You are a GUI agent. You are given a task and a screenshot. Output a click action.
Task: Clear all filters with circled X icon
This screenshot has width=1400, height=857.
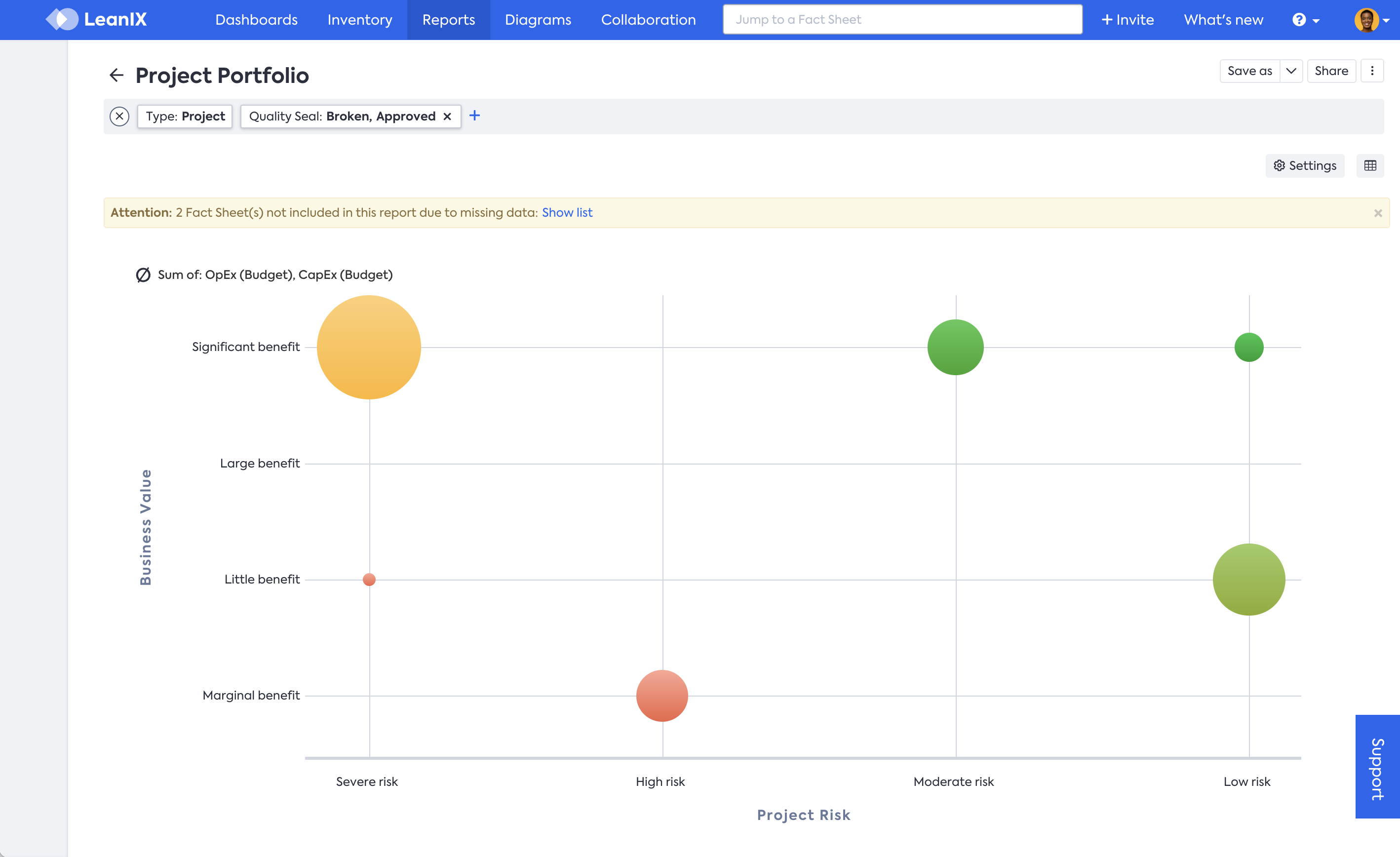[x=119, y=117]
